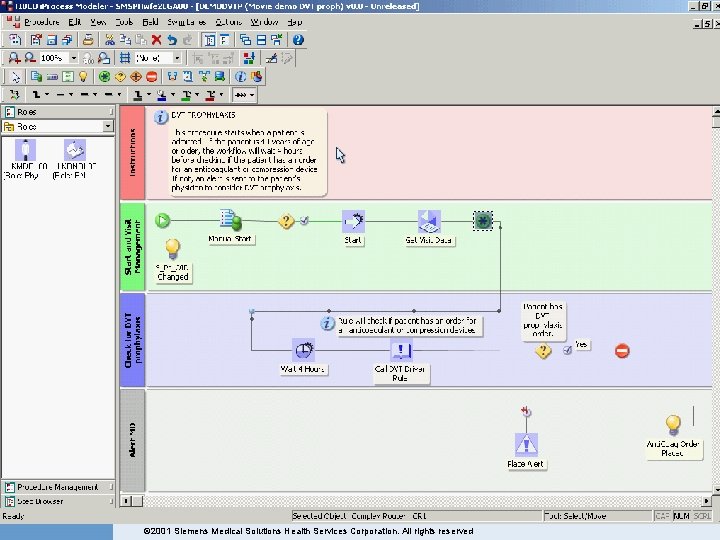
Task: Click the Zoom Out magnifier icon
Action: pyautogui.click(x=30, y=58)
